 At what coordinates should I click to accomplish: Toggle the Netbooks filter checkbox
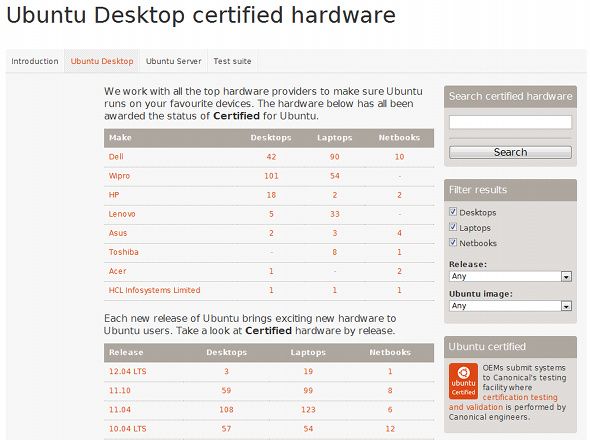(453, 242)
